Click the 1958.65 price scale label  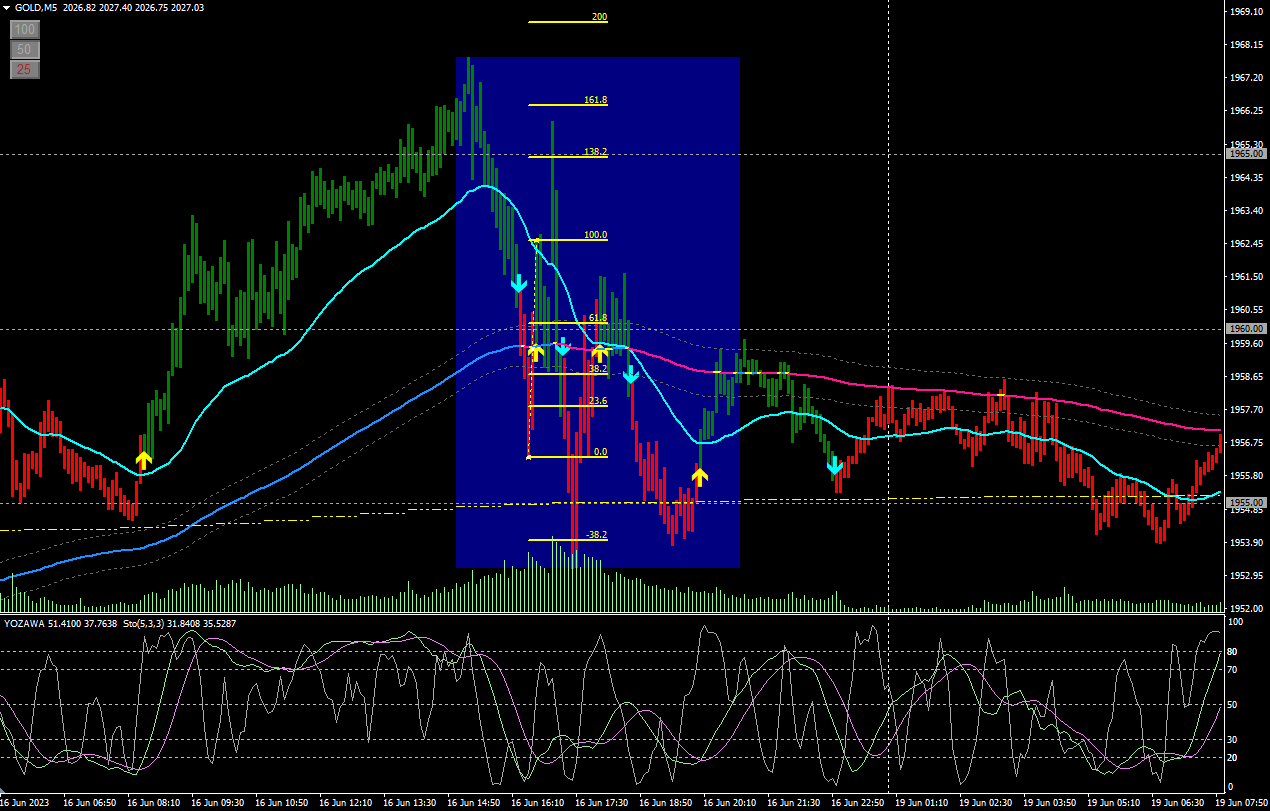1247,376
